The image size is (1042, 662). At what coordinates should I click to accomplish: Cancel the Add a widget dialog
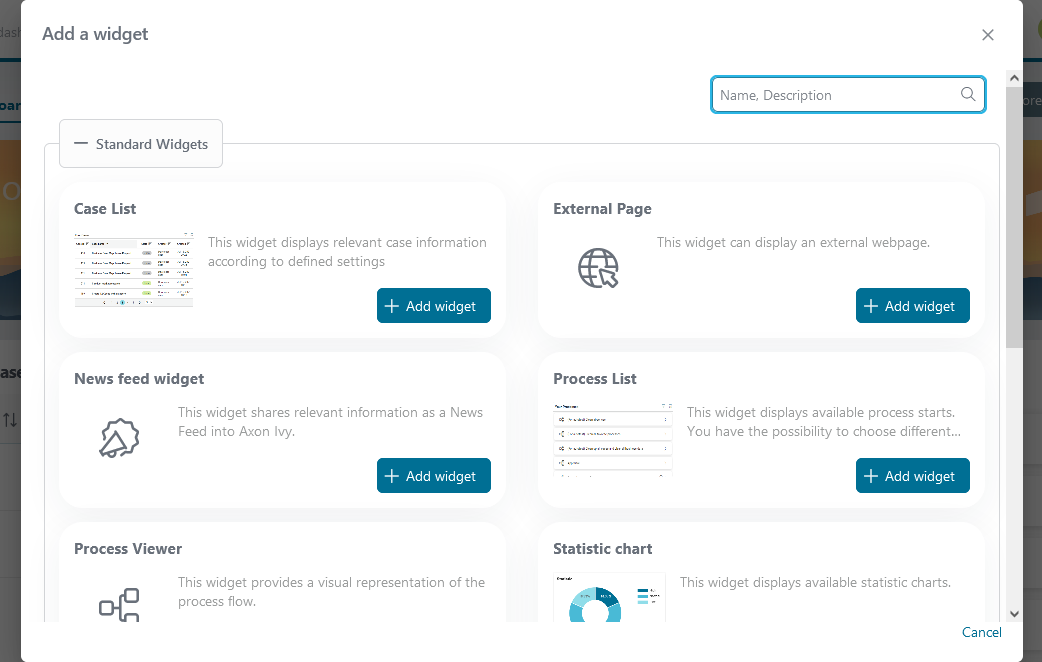[x=982, y=632]
